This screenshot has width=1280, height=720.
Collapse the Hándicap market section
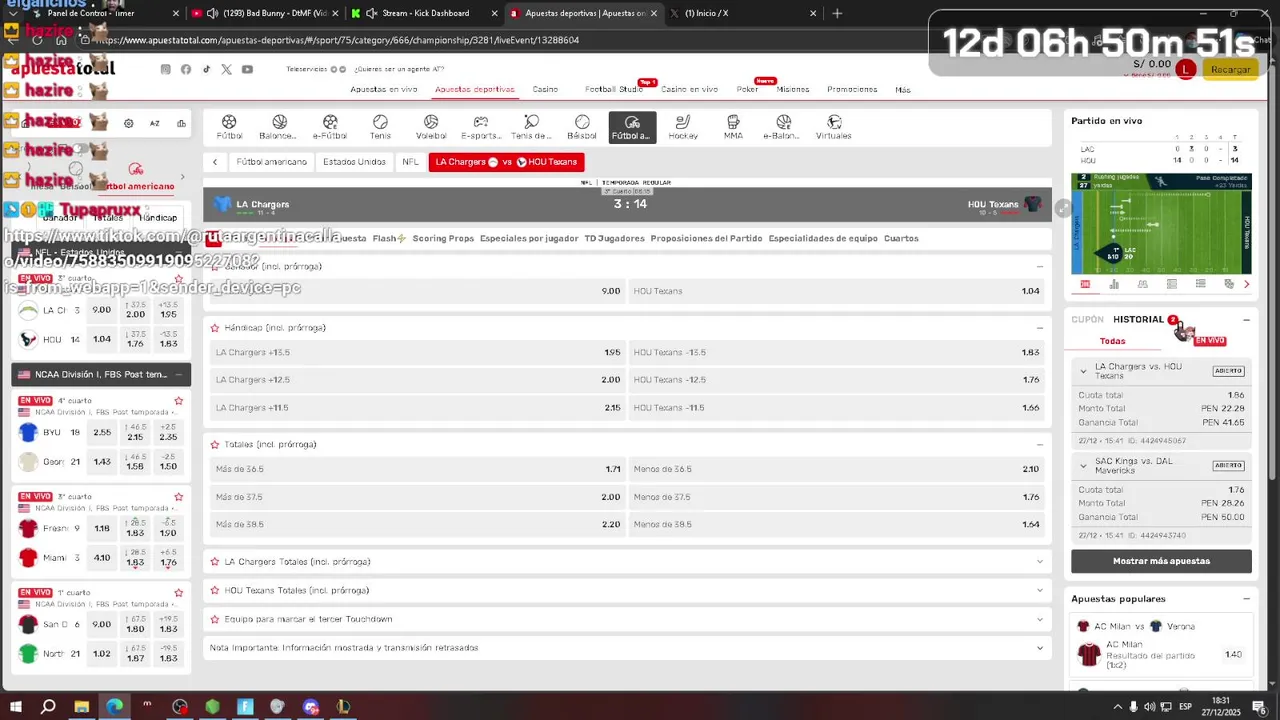point(1040,327)
